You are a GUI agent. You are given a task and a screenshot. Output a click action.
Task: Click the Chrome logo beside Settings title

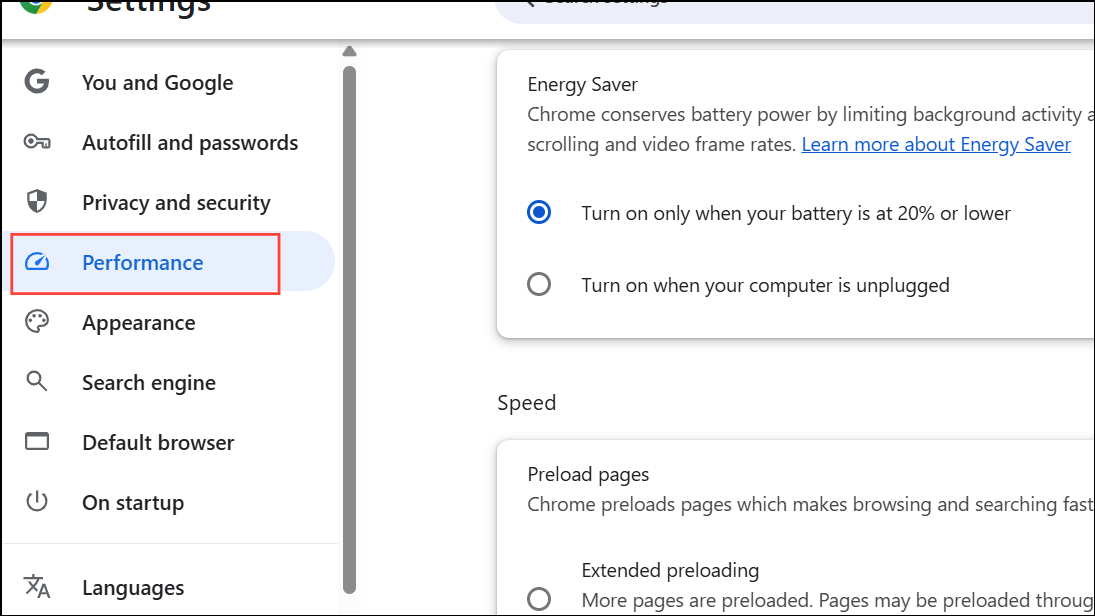[37, 4]
